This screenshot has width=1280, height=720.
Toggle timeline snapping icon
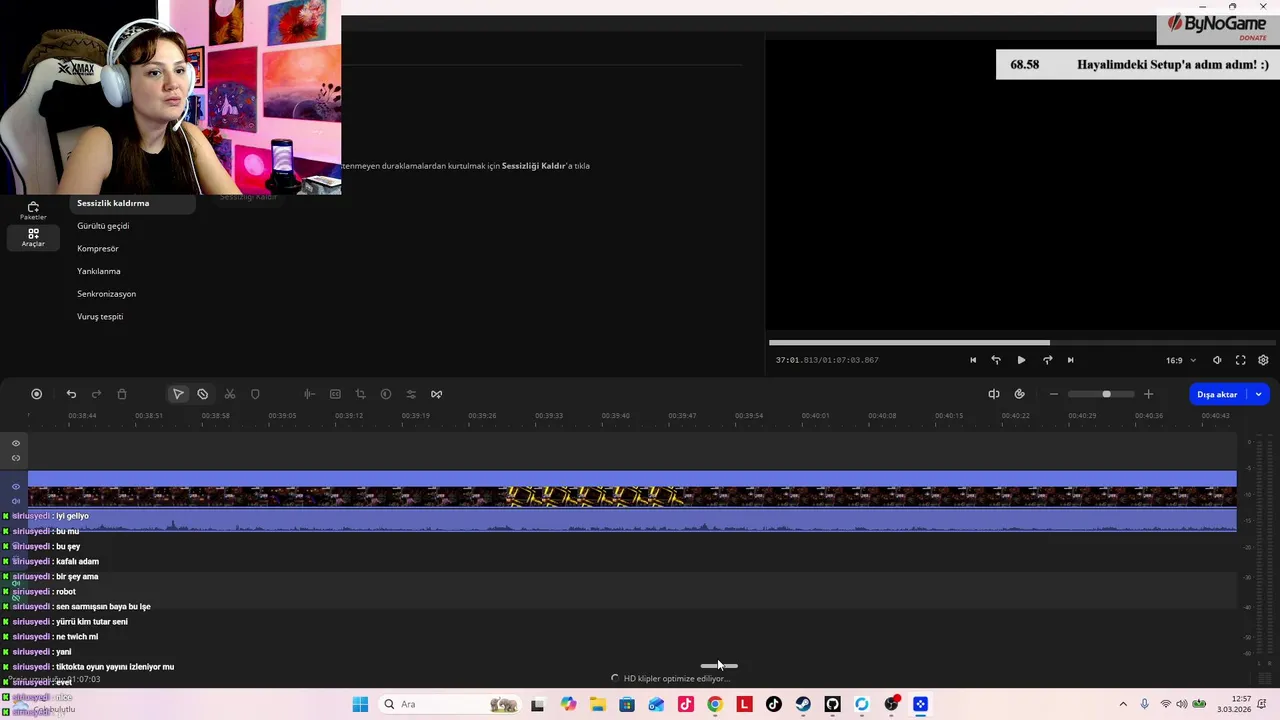[x=994, y=394]
